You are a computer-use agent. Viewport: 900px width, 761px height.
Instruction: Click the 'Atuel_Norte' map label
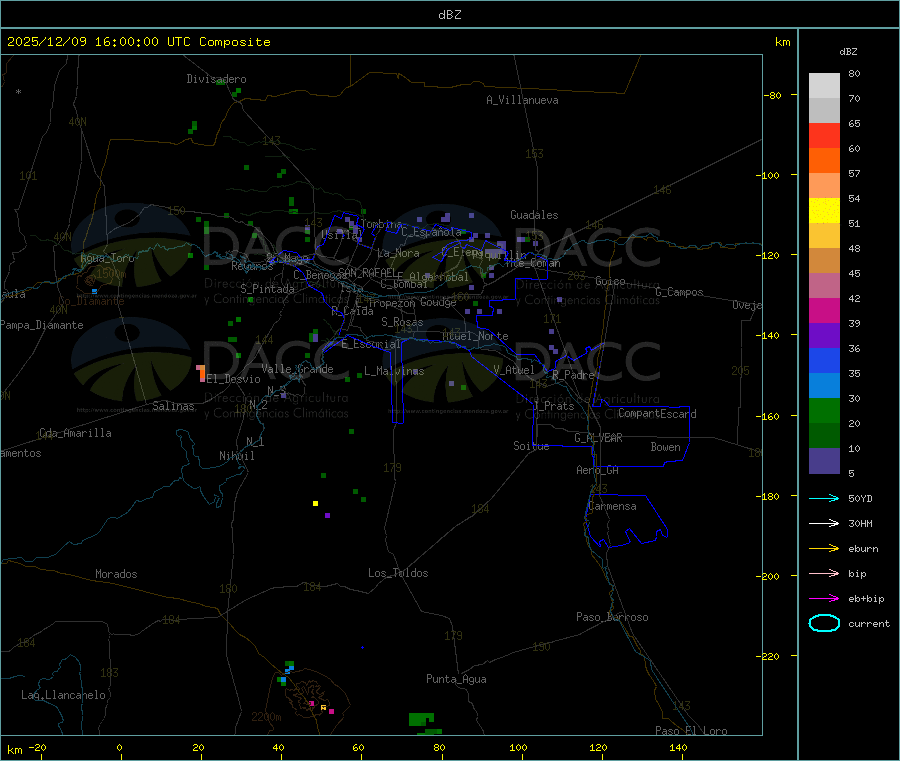[x=475, y=336]
